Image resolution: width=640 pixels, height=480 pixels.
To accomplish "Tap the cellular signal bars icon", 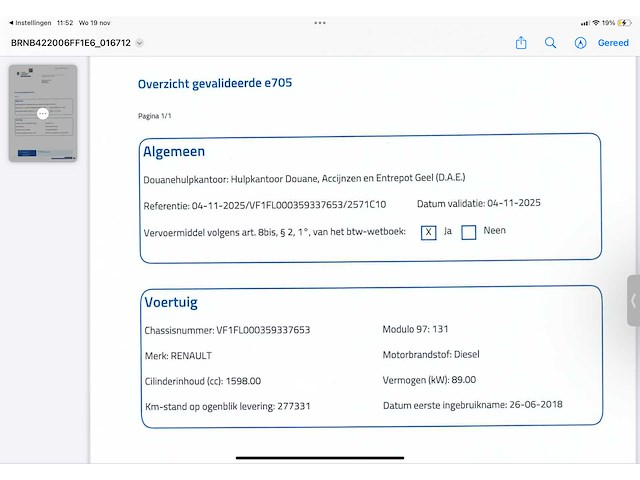I will pyautogui.click(x=585, y=22).
